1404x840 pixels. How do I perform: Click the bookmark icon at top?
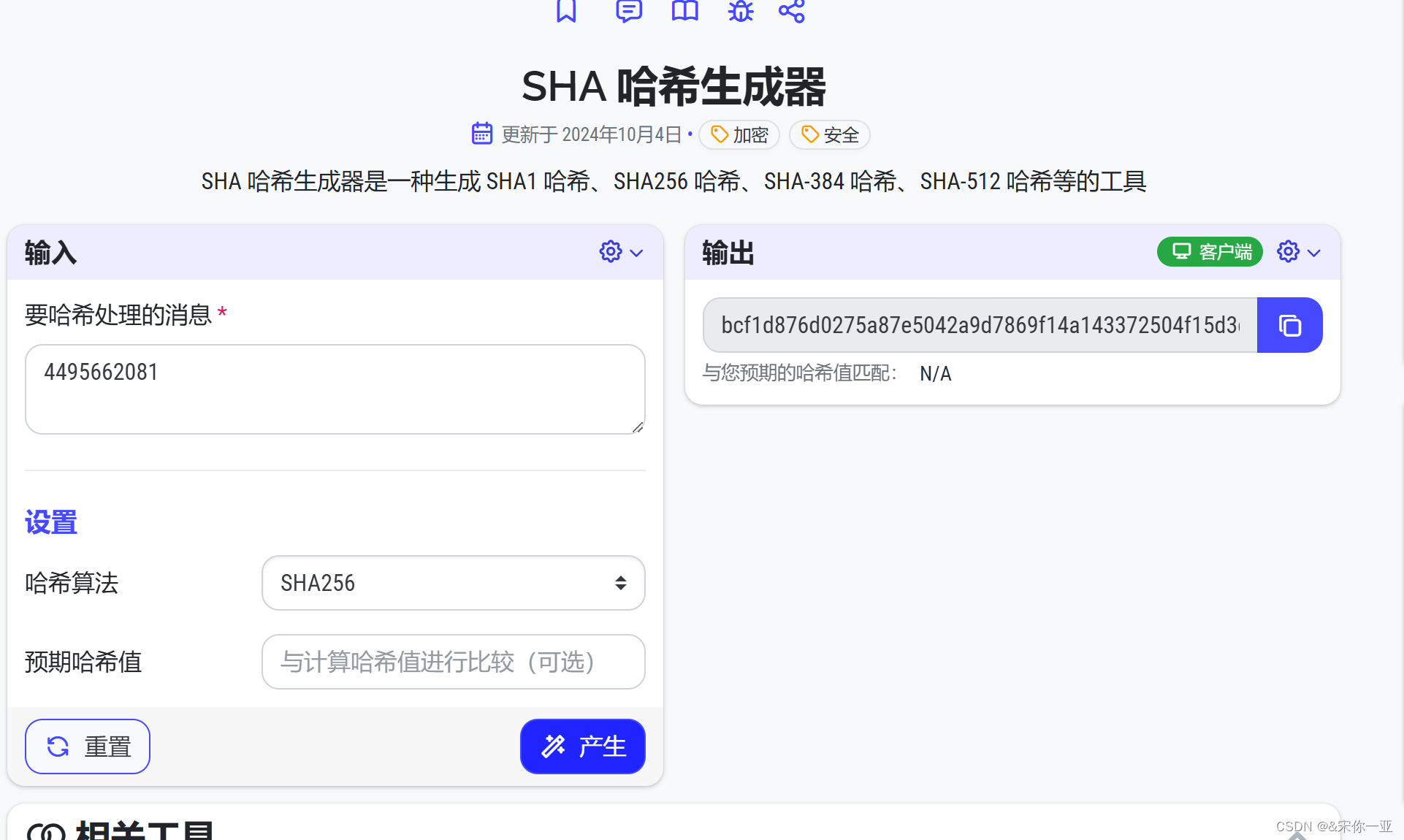566,10
